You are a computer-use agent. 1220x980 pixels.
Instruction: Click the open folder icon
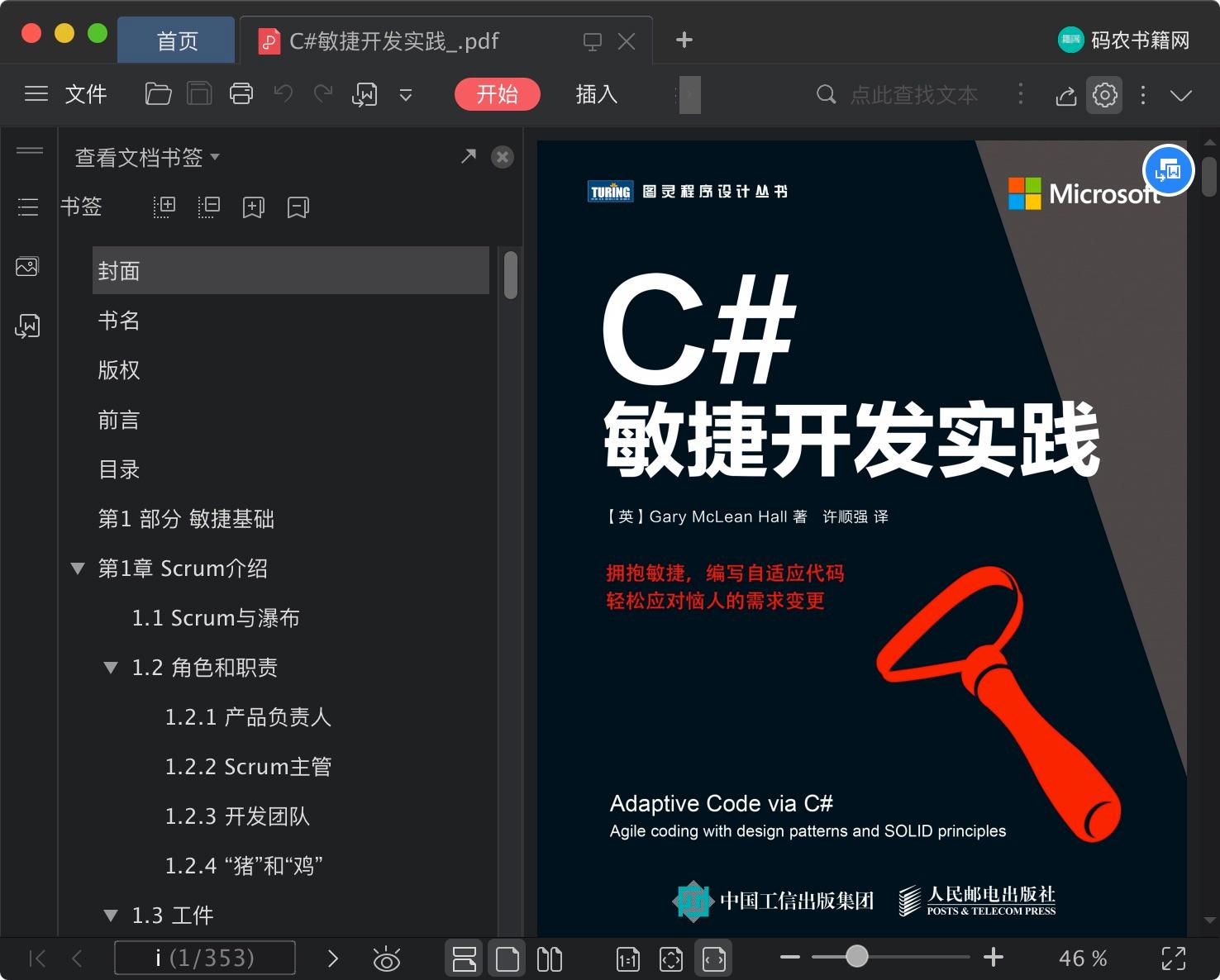point(158,94)
